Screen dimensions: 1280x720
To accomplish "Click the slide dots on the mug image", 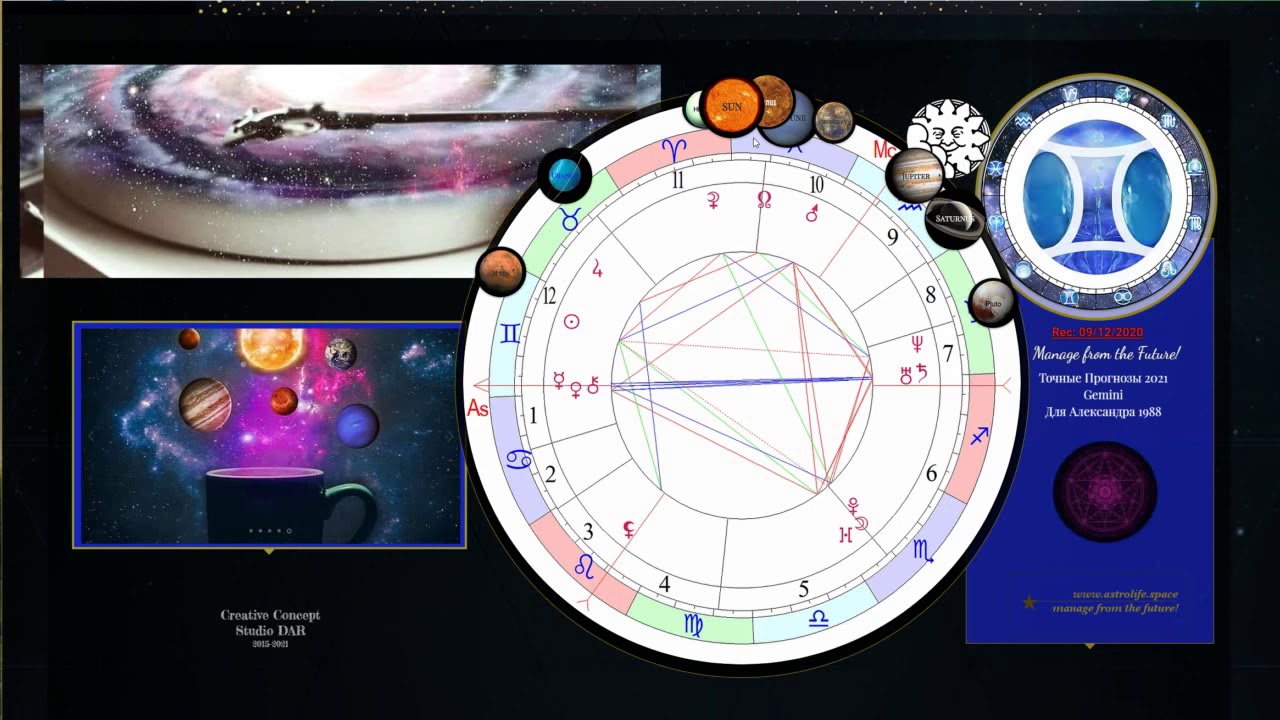I will pyautogui.click(x=270, y=531).
